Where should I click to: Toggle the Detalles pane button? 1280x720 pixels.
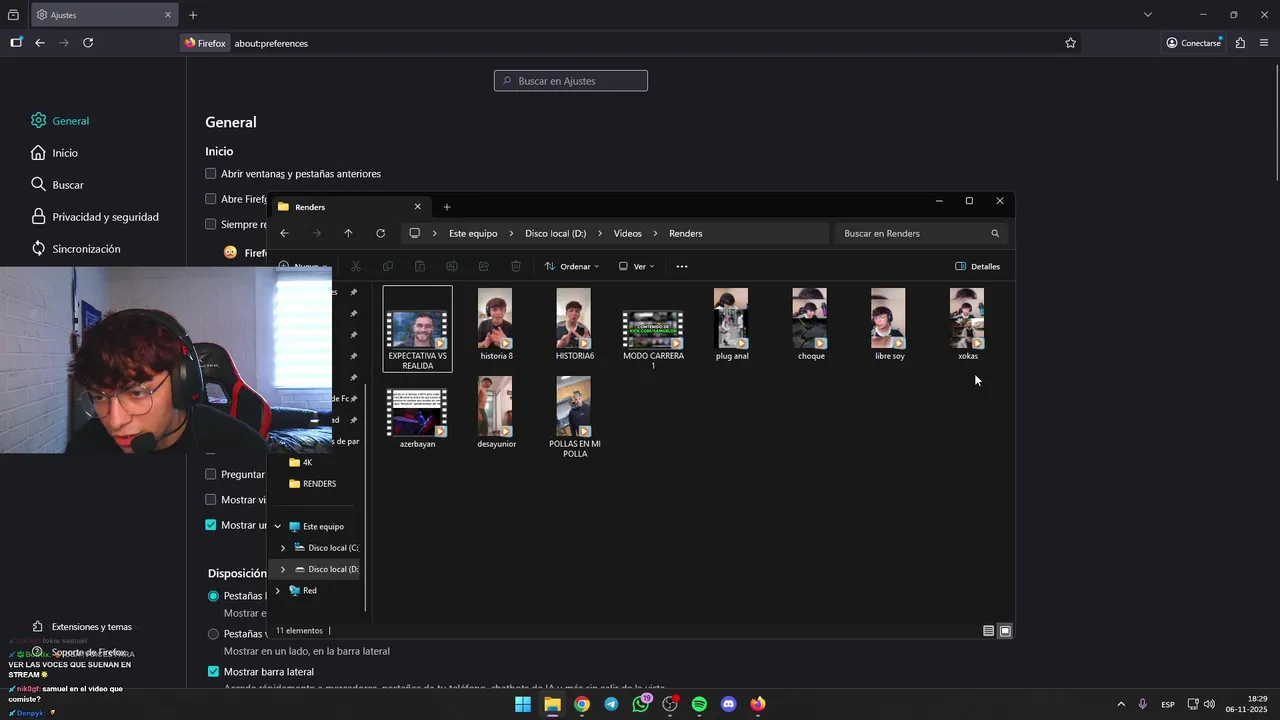pos(978,266)
